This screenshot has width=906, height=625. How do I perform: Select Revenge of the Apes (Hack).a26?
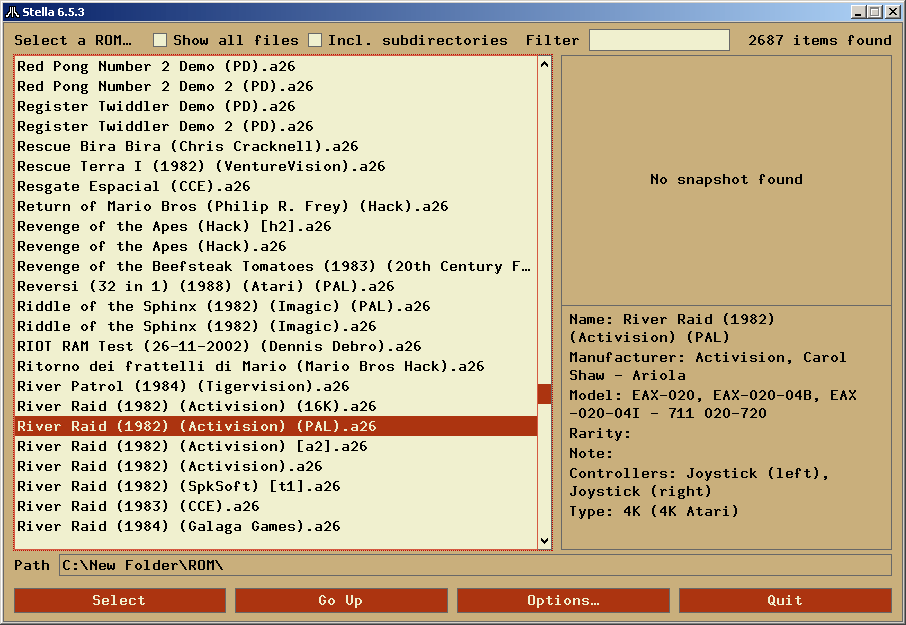276,247
